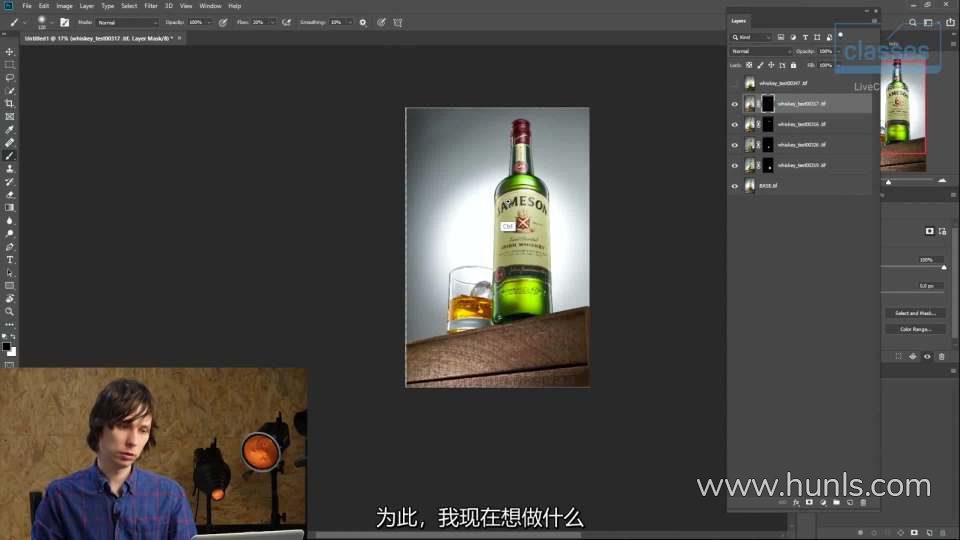
Task: Close the Untitled1 document tab
Action: point(179,38)
